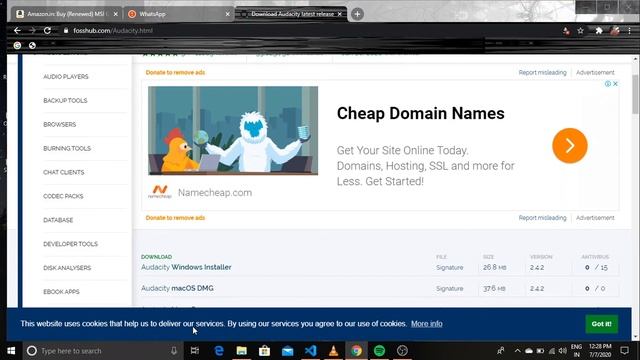Viewport: 640px width, 360px height.
Task: Open VLC media player from the taskbar
Action: 333,351
